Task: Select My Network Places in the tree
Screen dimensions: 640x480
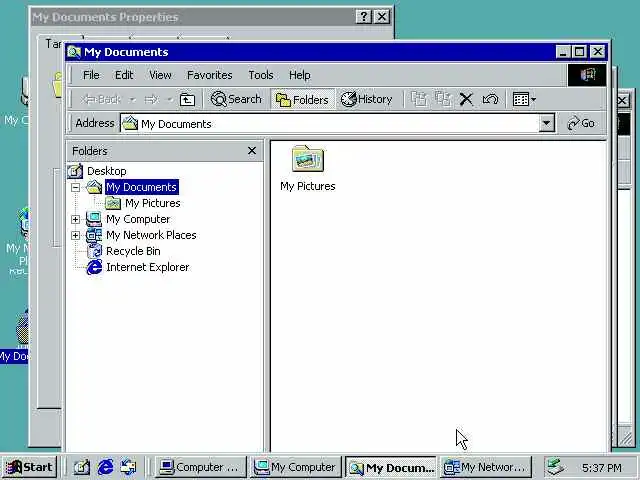Action: [x=151, y=235]
